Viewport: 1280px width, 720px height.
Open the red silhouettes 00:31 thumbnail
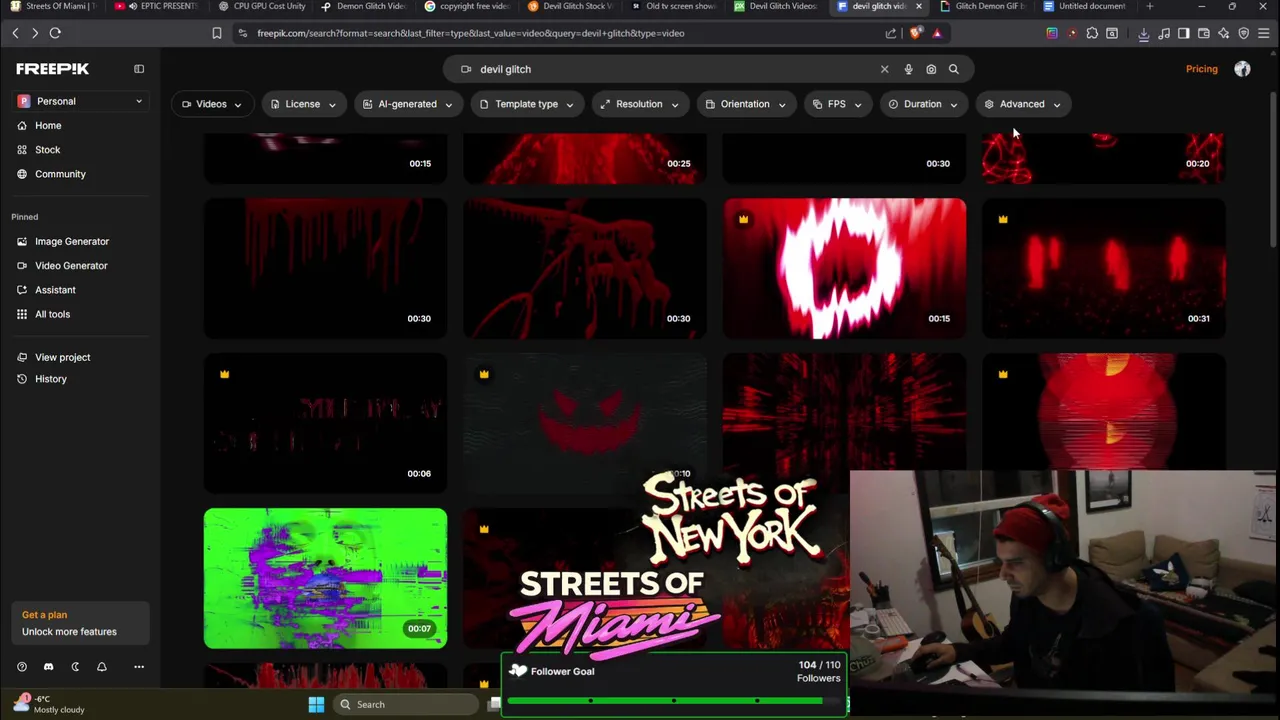(1104, 268)
